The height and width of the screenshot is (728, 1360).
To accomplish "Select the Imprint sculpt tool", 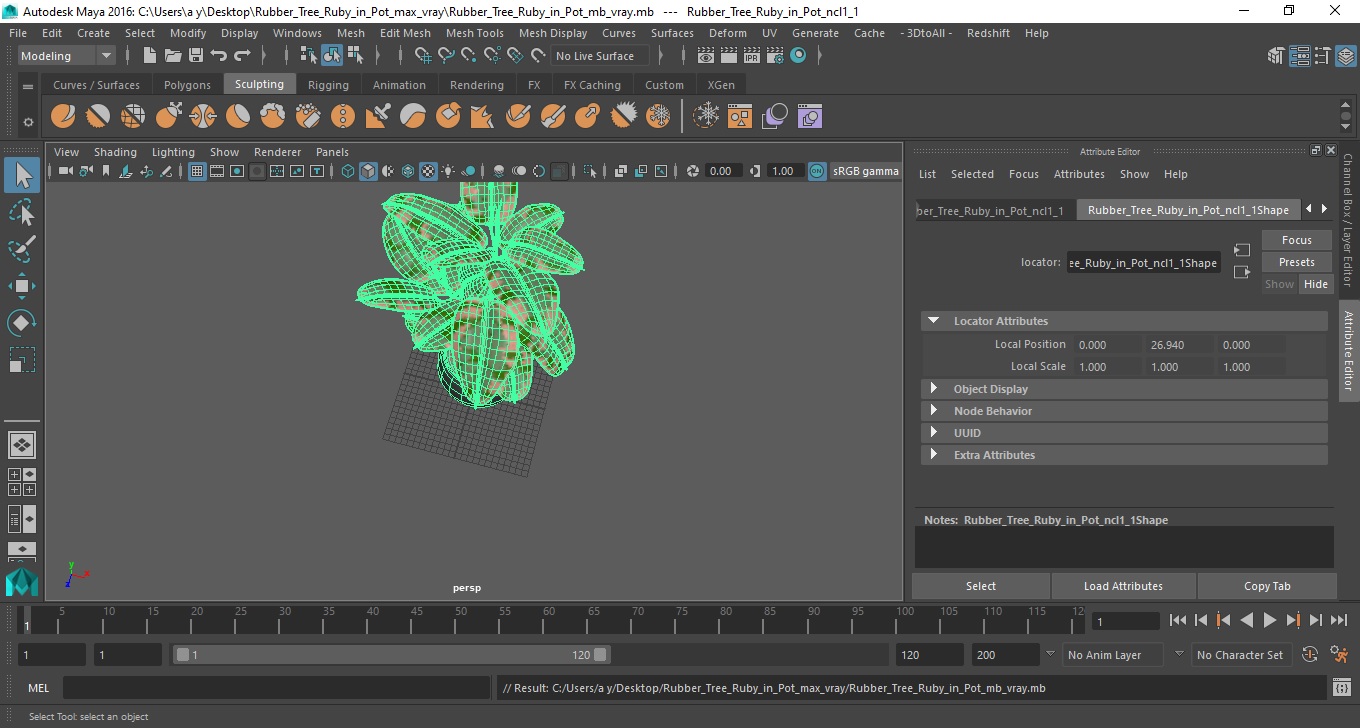I will 378,116.
